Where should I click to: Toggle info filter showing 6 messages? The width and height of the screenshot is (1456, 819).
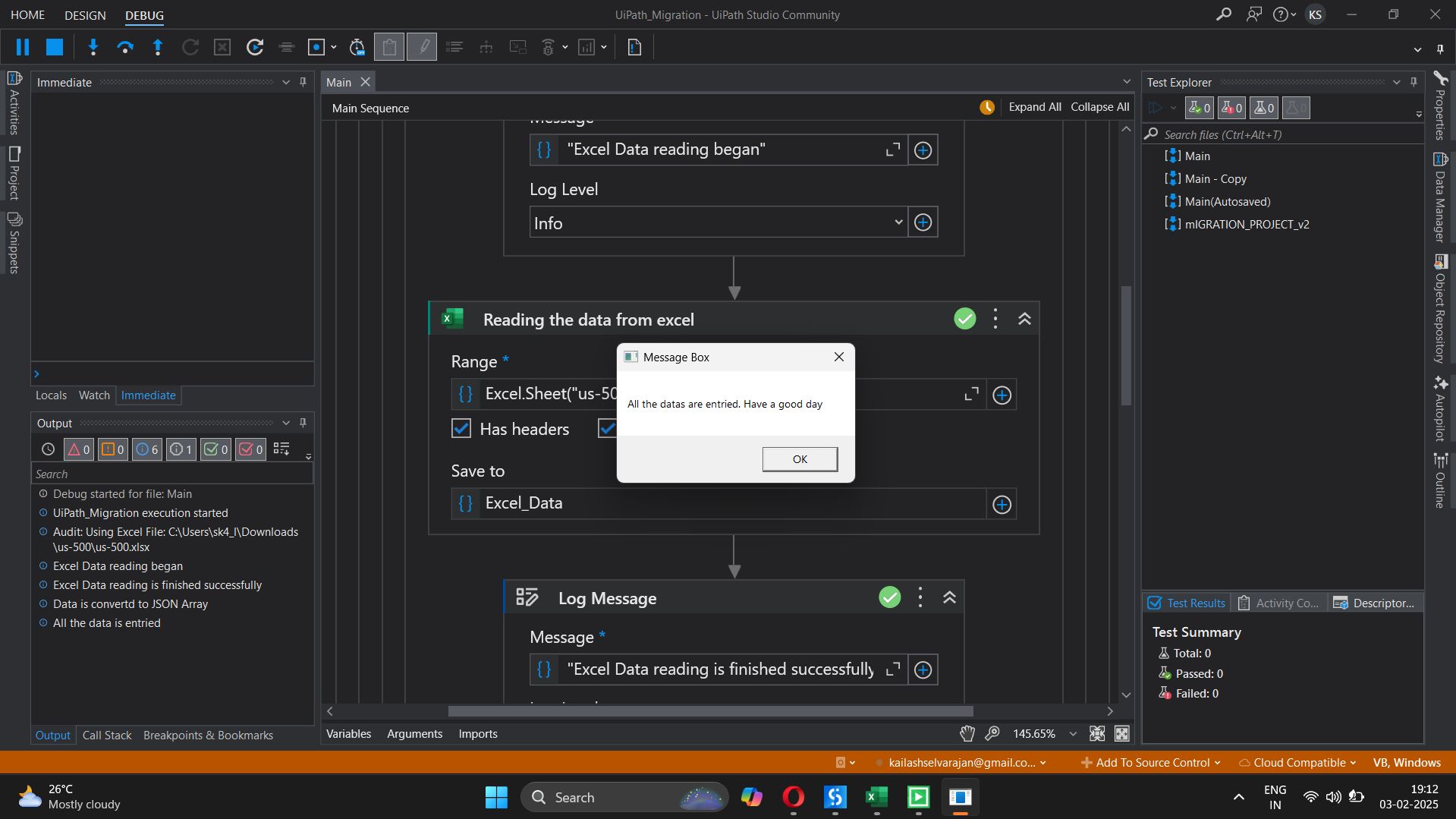pyautogui.click(x=146, y=449)
